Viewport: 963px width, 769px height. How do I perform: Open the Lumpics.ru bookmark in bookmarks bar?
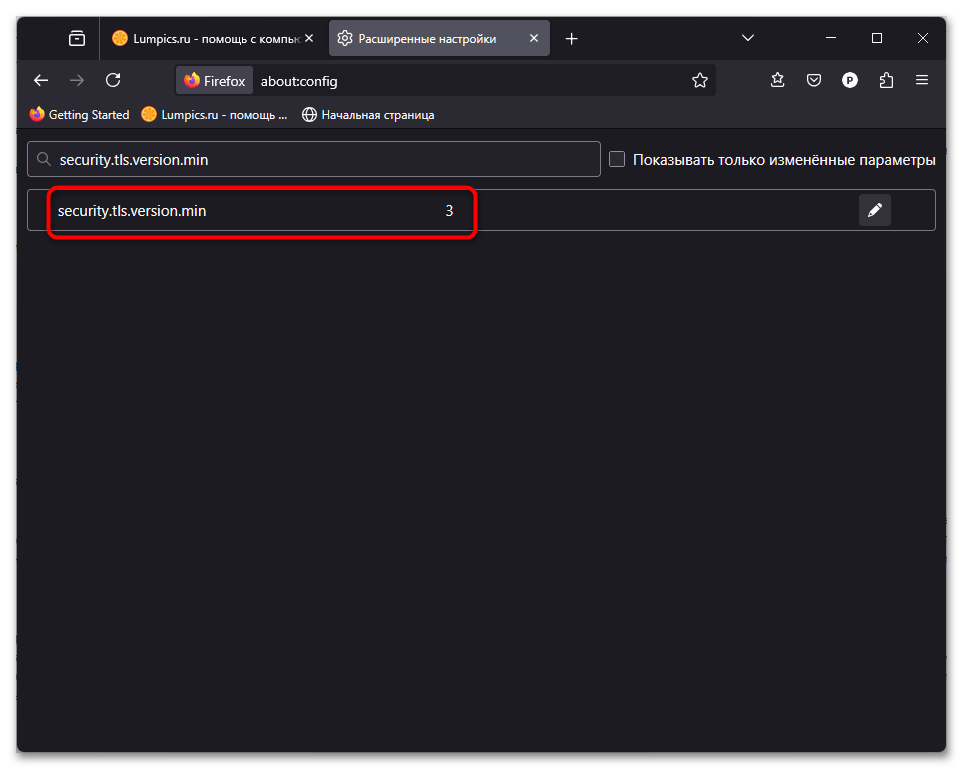coord(214,115)
